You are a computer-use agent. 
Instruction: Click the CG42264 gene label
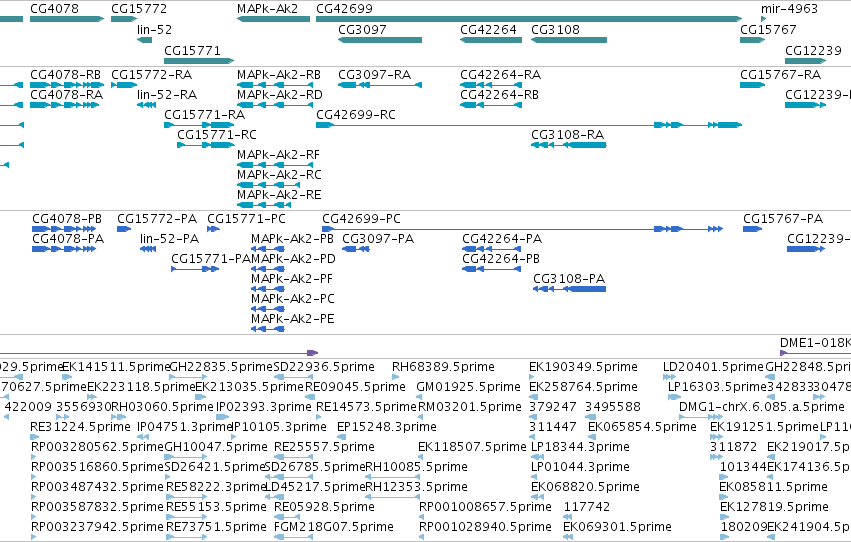[x=488, y=30]
